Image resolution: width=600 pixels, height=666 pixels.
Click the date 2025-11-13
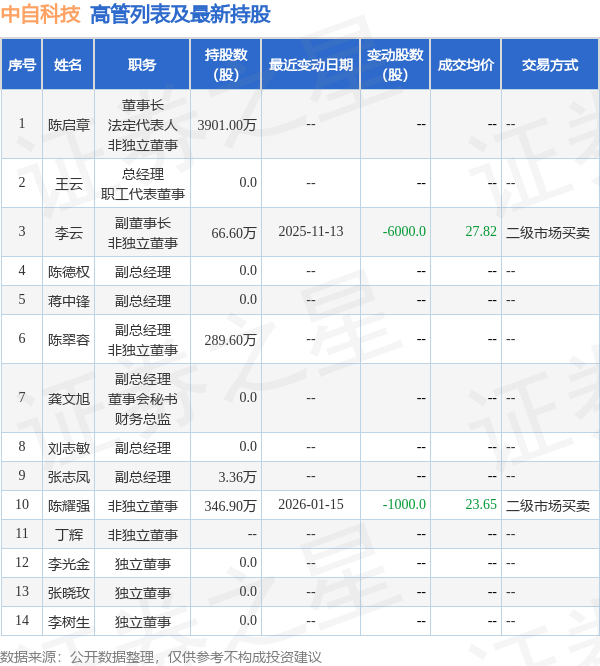(311, 231)
